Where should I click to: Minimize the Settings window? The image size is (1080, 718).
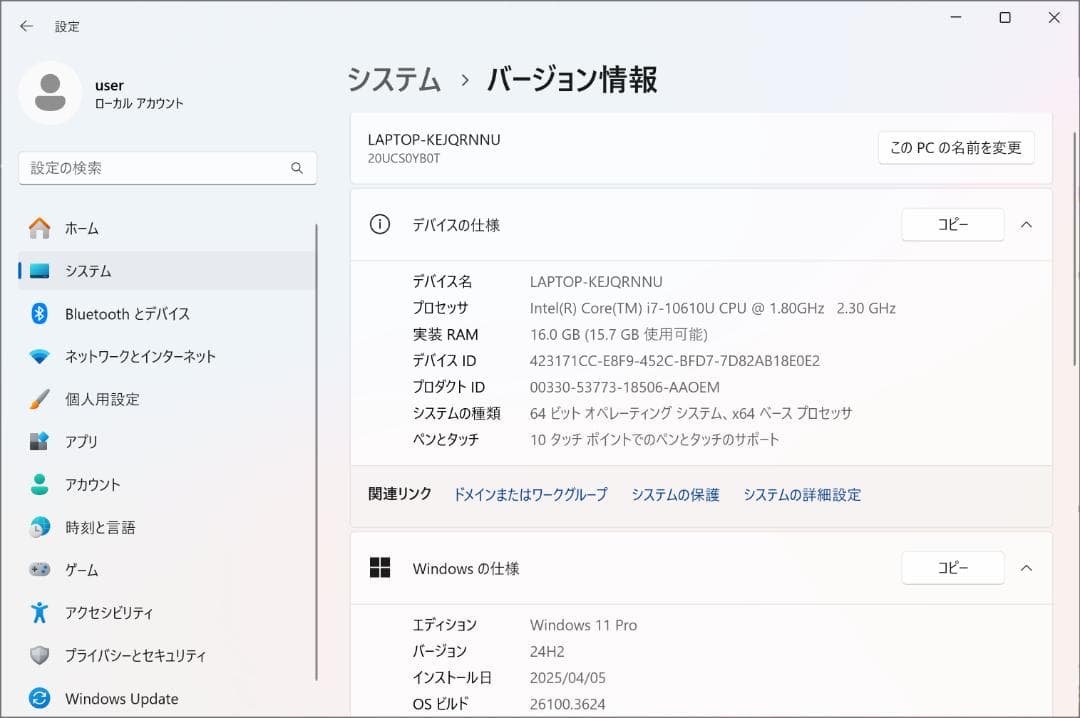coord(955,17)
